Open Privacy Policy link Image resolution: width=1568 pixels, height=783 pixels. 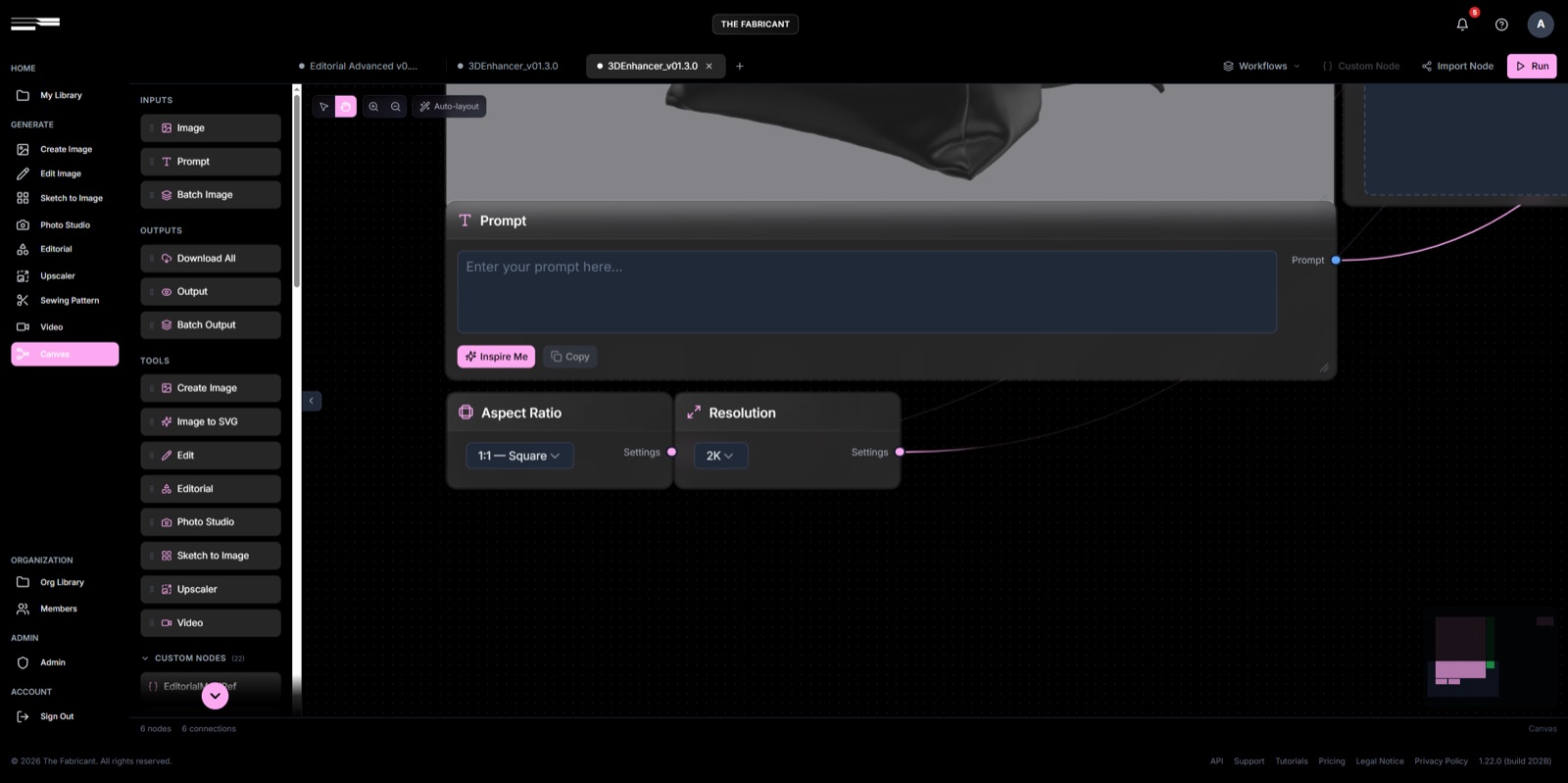click(1441, 761)
